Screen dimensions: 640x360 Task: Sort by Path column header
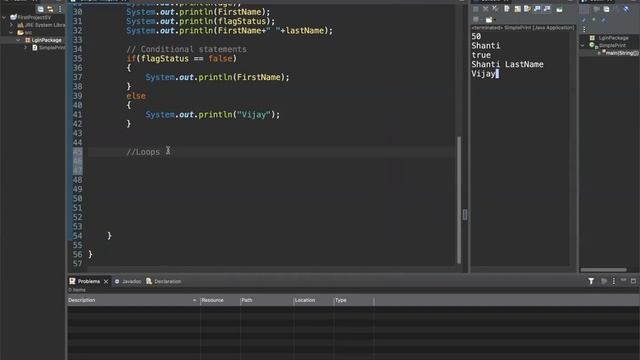pyautogui.click(x=267, y=300)
